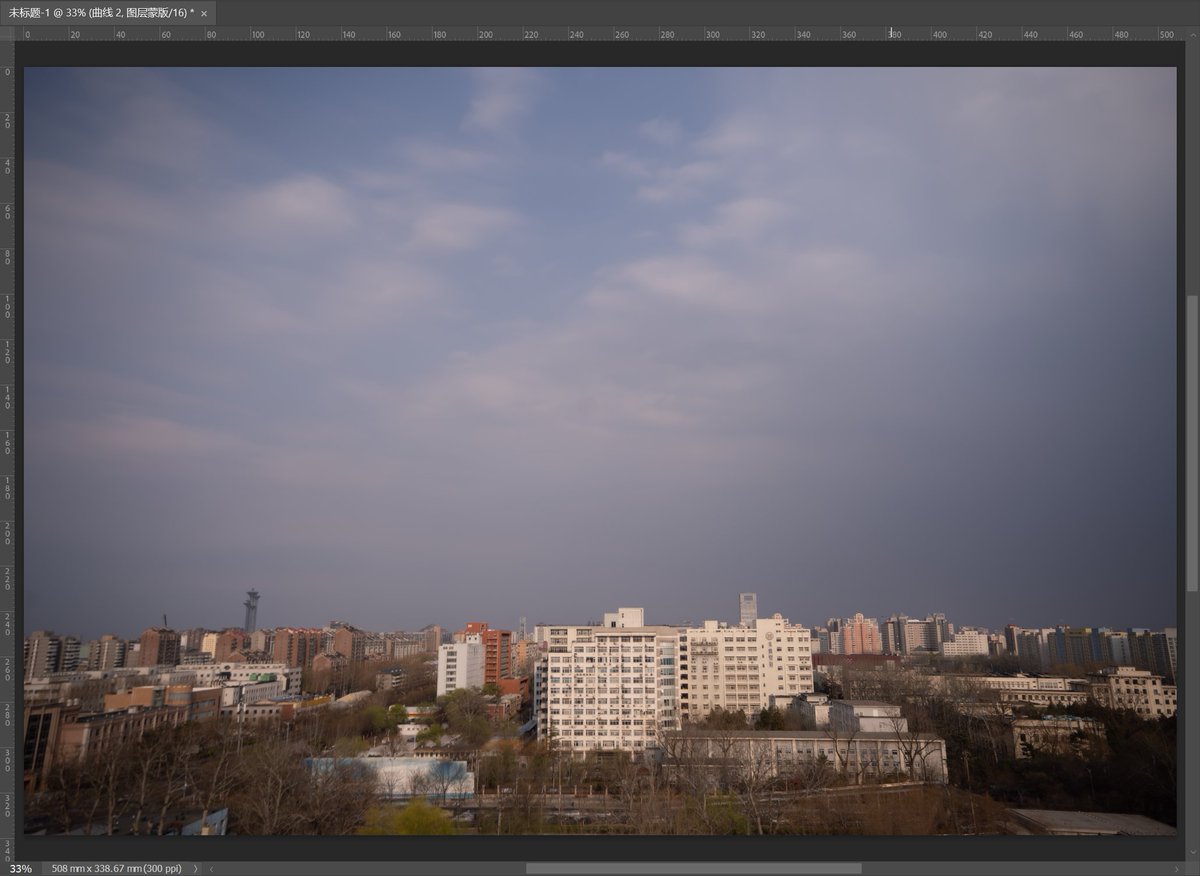
Task: Click the horizontal ruler at the 100 mark
Action: click(257, 34)
